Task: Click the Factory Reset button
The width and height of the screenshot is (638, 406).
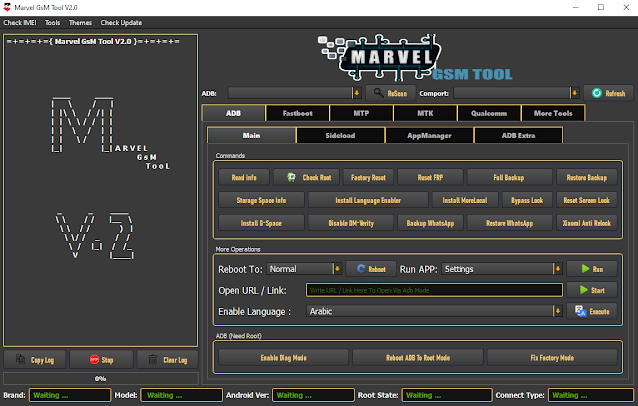Action: coord(368,177)
